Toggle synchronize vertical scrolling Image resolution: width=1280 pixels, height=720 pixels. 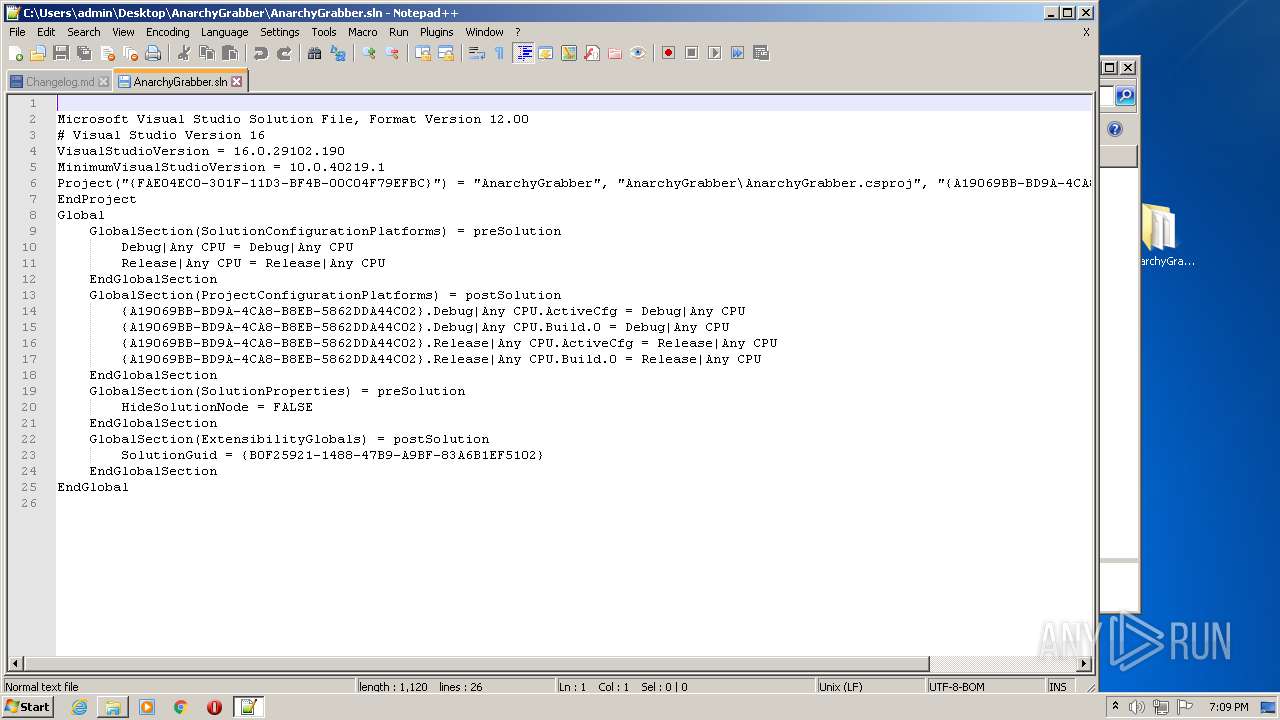point(423,53)
